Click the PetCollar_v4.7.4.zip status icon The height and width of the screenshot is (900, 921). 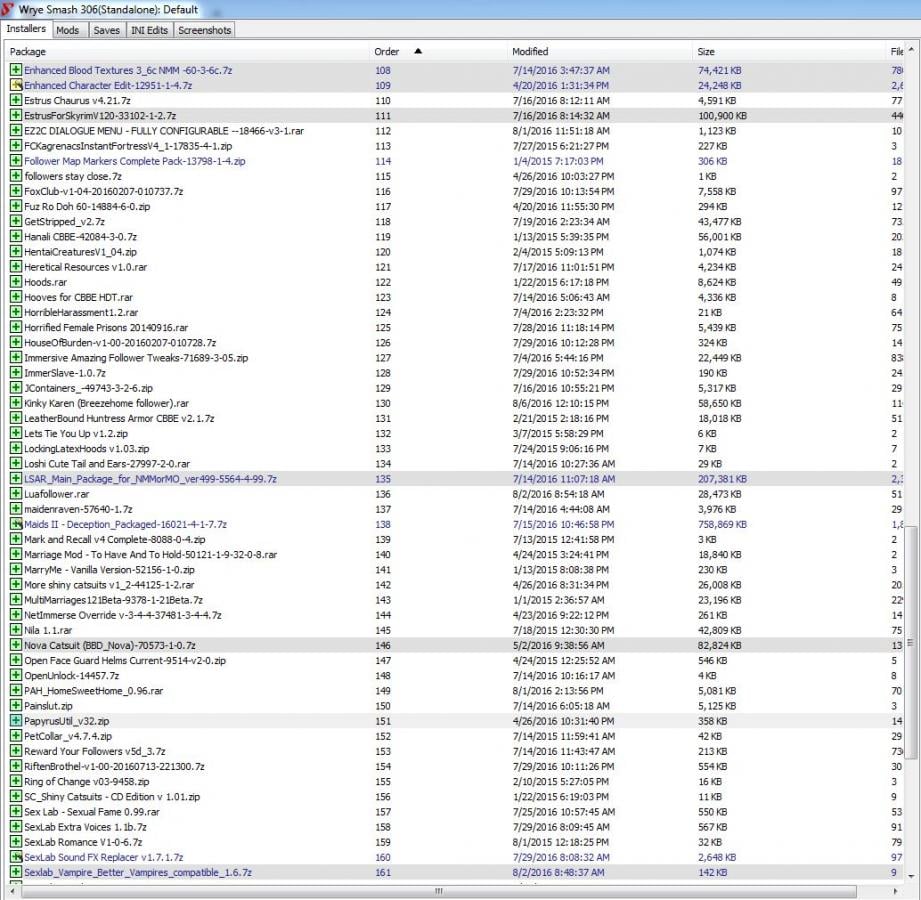[16, 736]
